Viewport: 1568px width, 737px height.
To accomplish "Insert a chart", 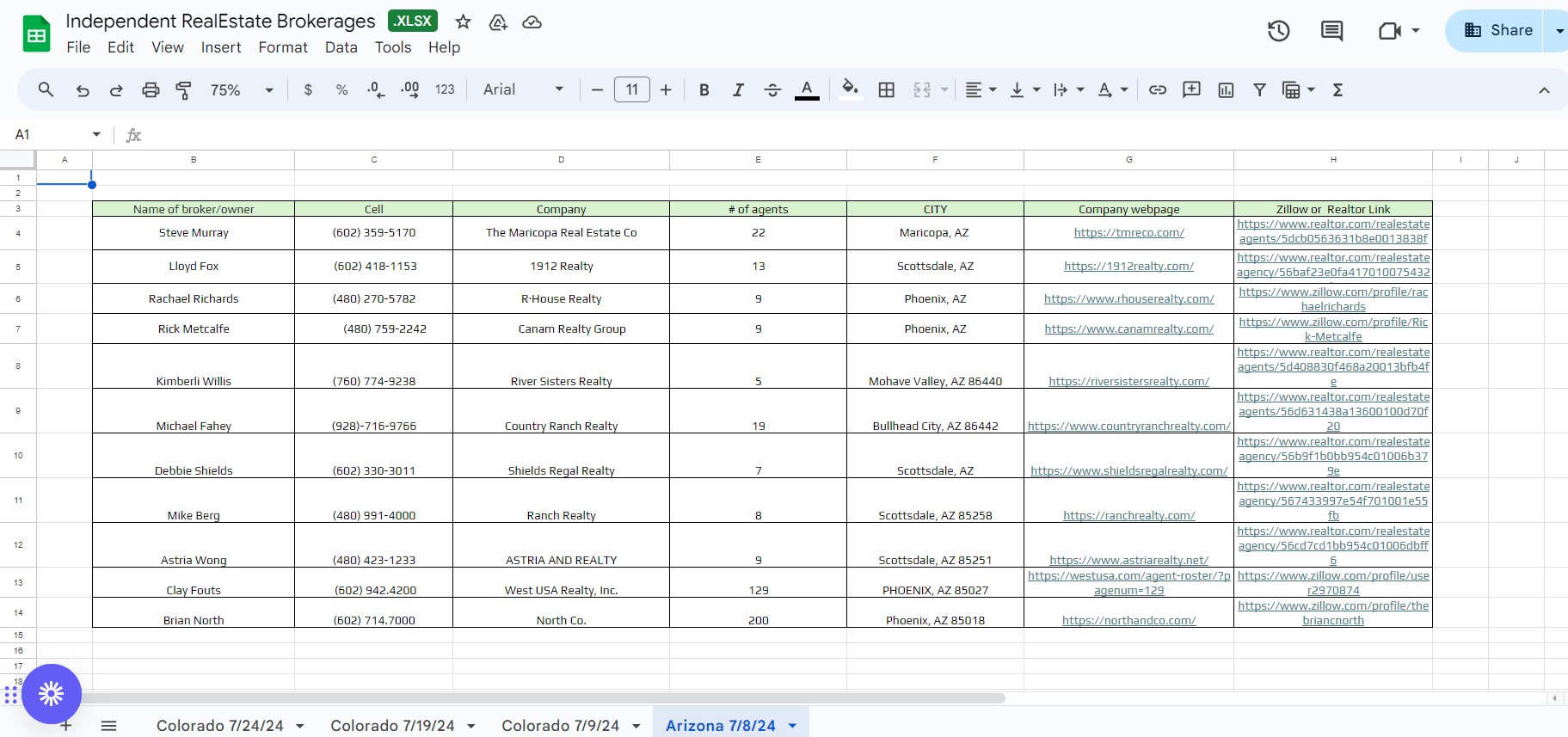I will [1226, 89].
